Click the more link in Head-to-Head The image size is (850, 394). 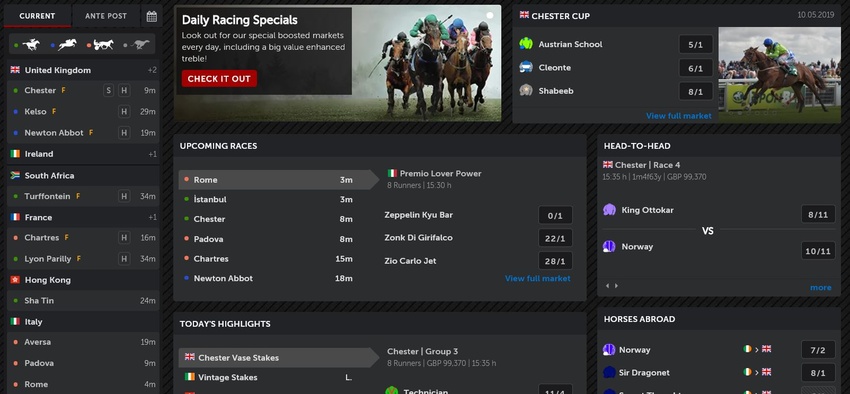tap(821, 287)
